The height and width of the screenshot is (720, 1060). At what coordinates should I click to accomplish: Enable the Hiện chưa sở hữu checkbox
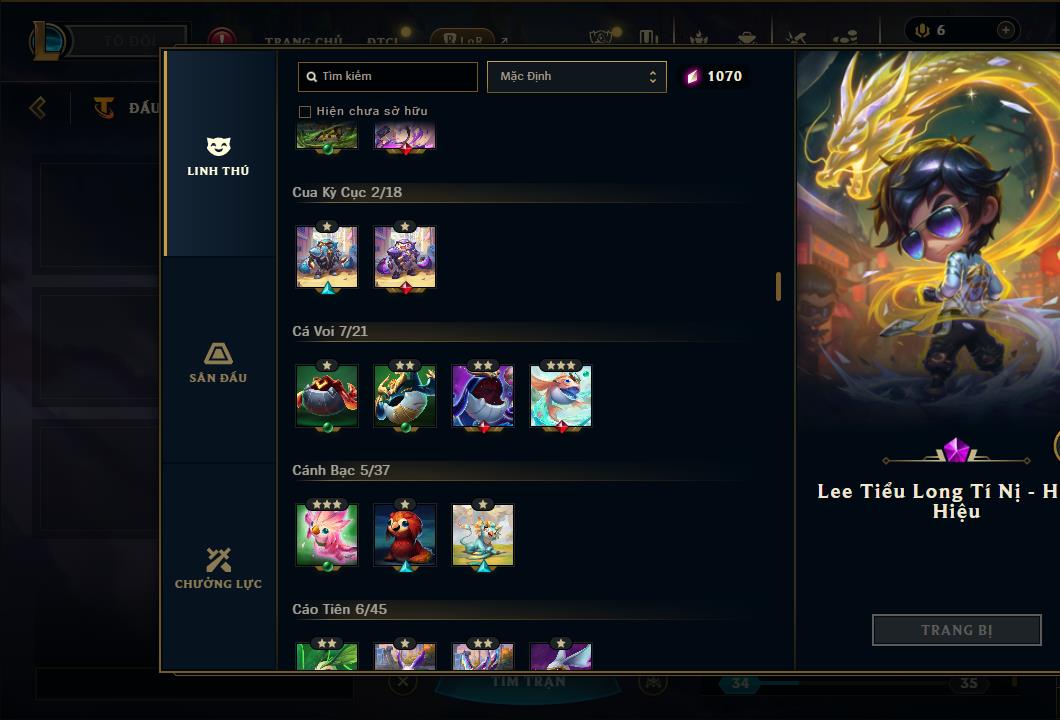(x=305, y=112)
